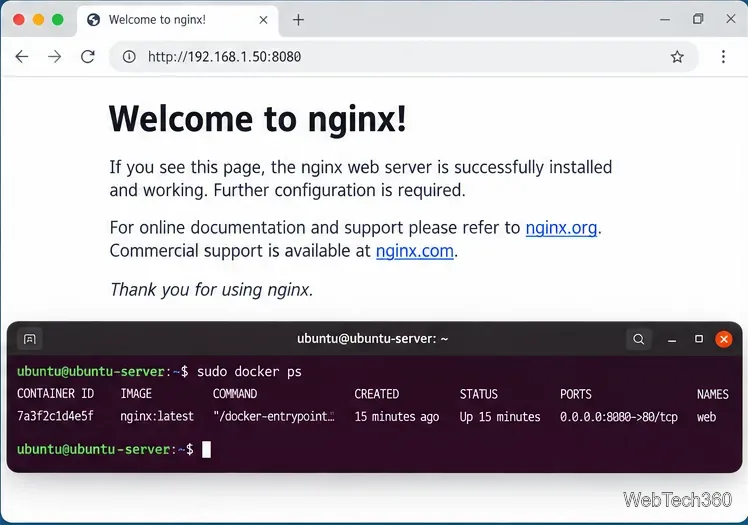748x525 pixels.
Task: Click container ID 7a3f2c1d4e5f
Action: pyautogui.click(x=55, y=416)
